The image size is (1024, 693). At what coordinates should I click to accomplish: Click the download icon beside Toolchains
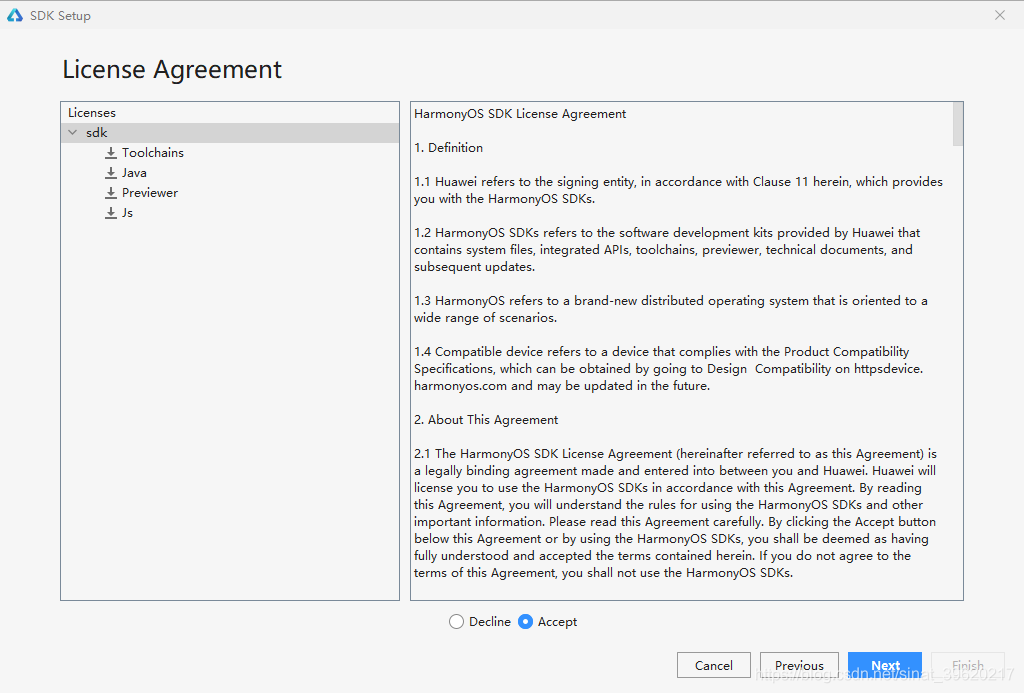pos(111,153)
